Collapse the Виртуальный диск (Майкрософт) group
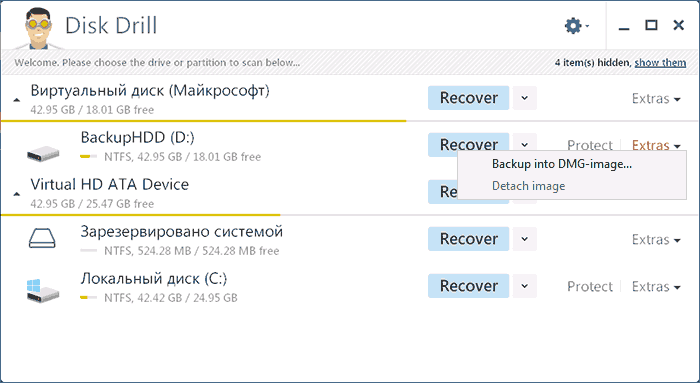The image size is (700, 383). [x=17, y=100]
